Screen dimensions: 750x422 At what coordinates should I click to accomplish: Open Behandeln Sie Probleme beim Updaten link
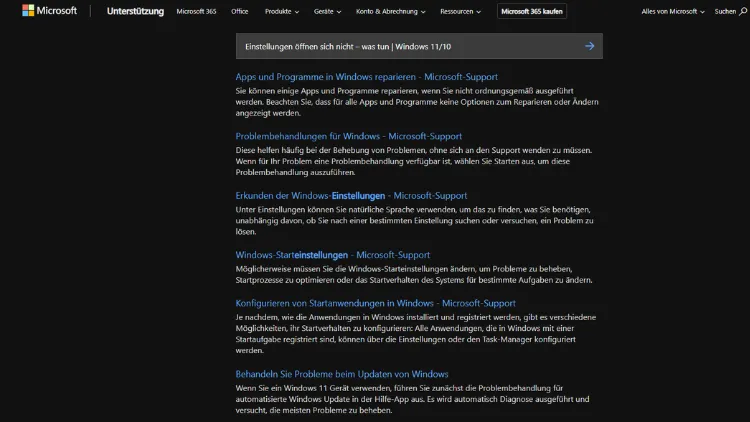tap(342, 374)
